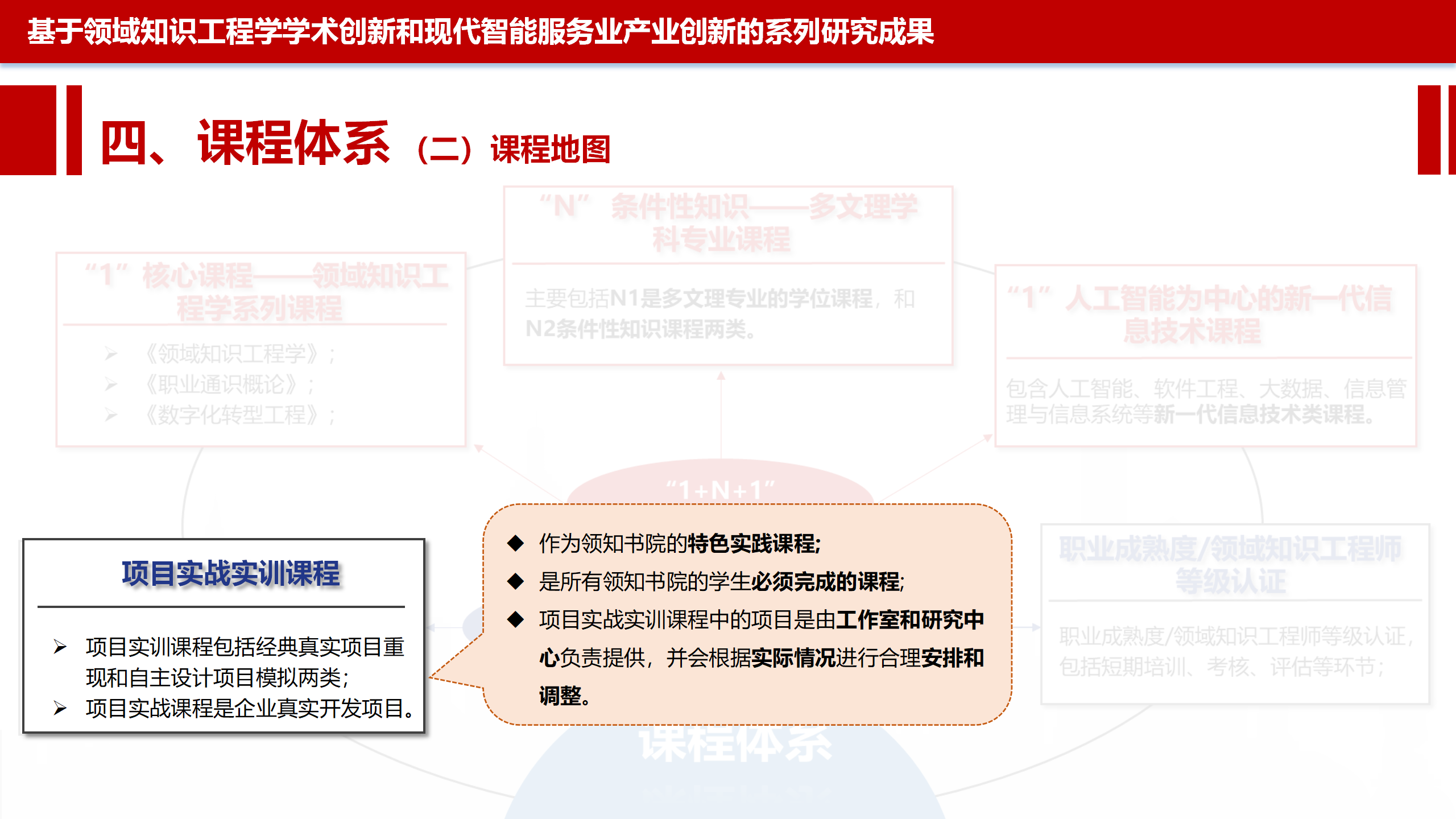Click the red banner title starting with 基于领域知识工程学
This screenshot has width=1456, height=819.
481,31
